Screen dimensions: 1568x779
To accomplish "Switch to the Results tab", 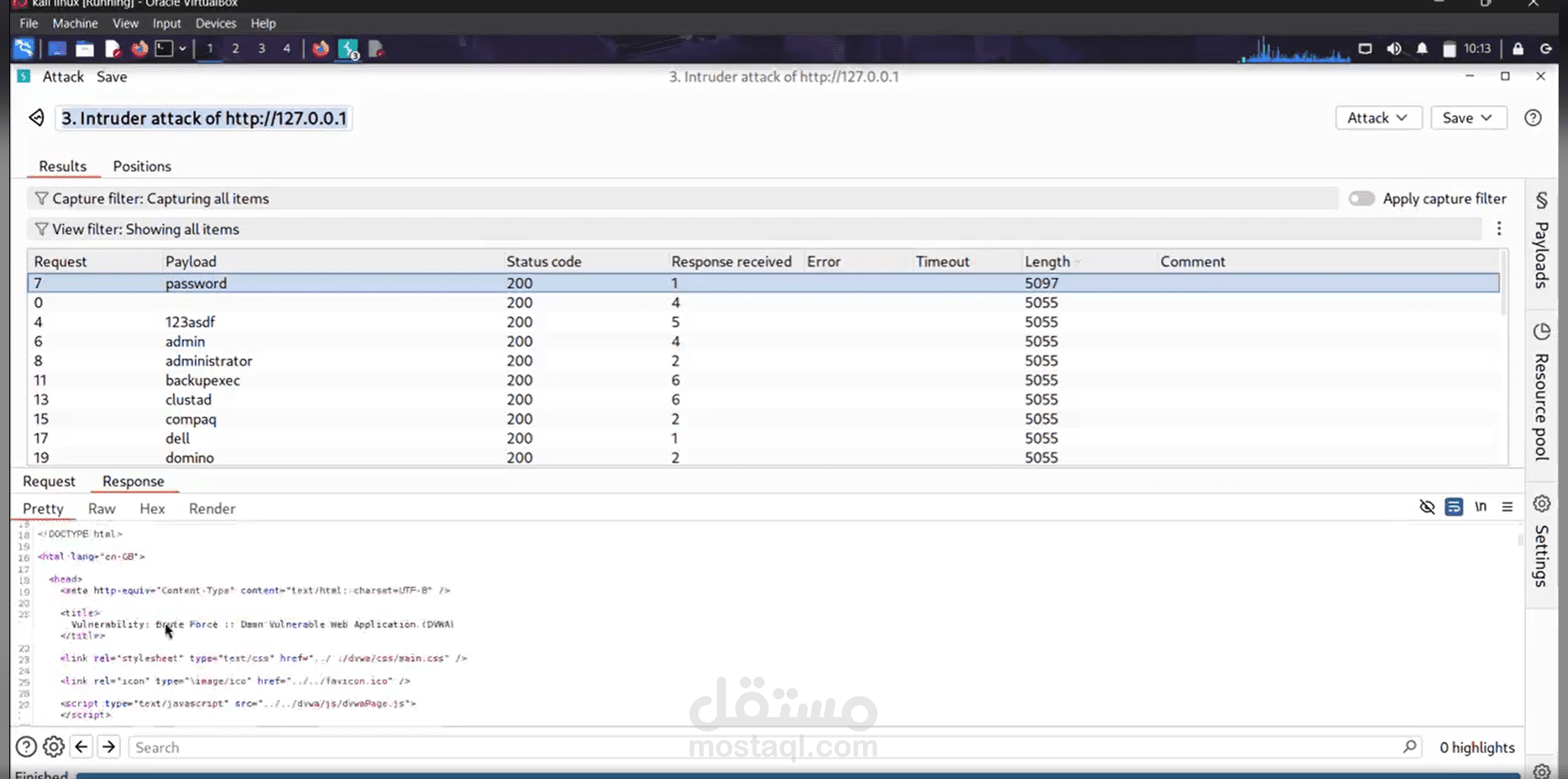I will tap(63, 166).
